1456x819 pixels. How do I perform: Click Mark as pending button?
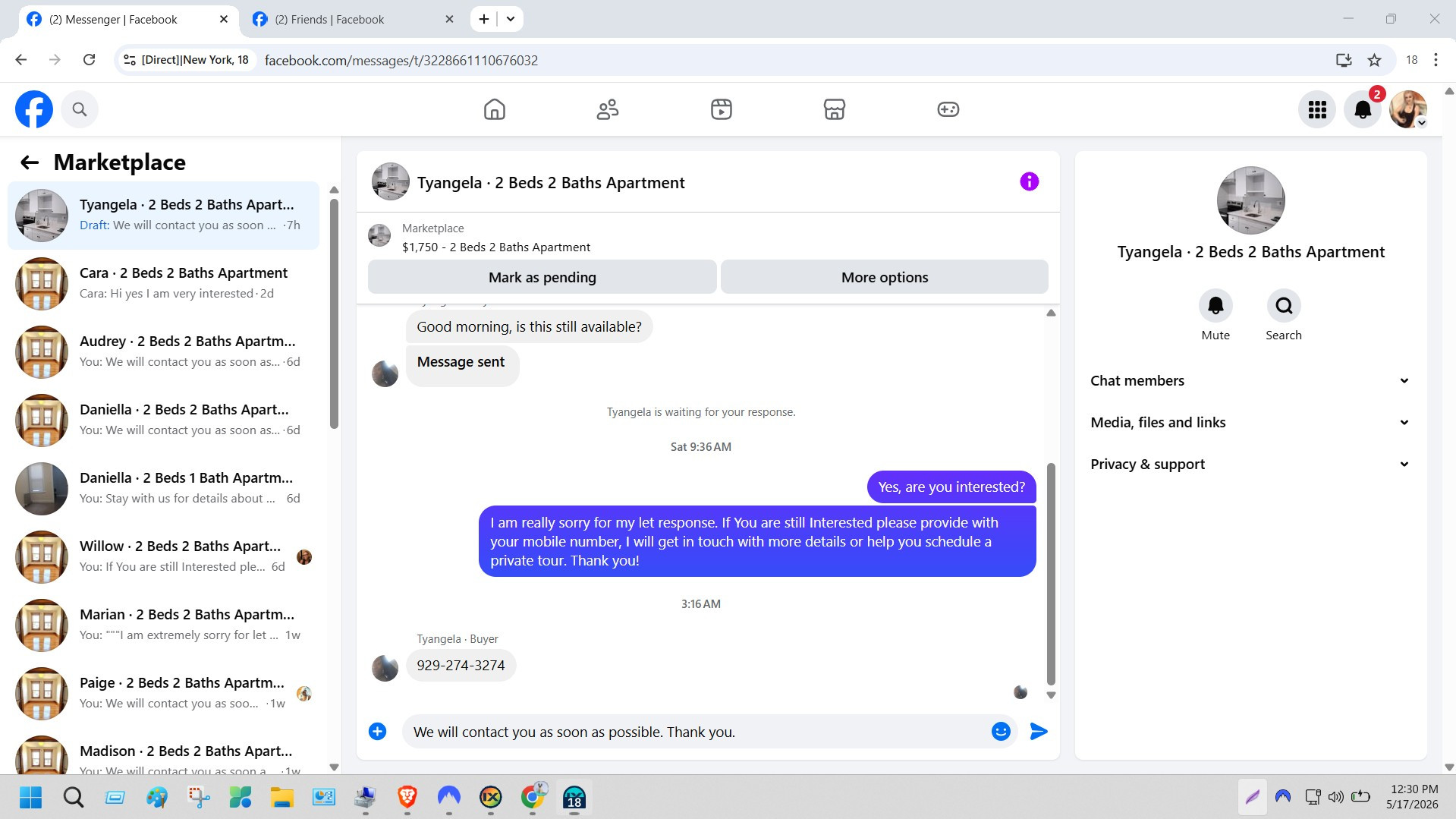coord(542,277)
